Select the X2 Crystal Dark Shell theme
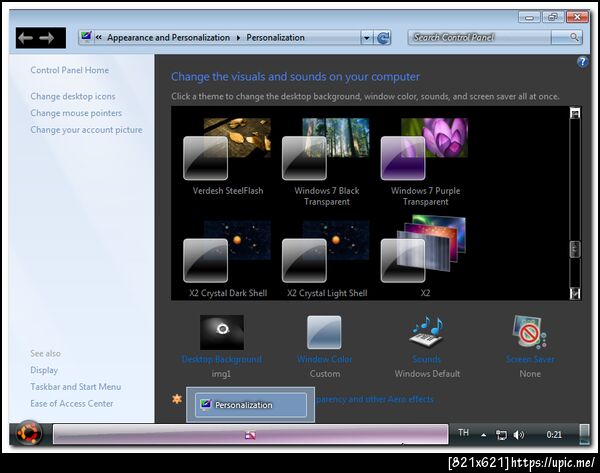 pos(227,259)
